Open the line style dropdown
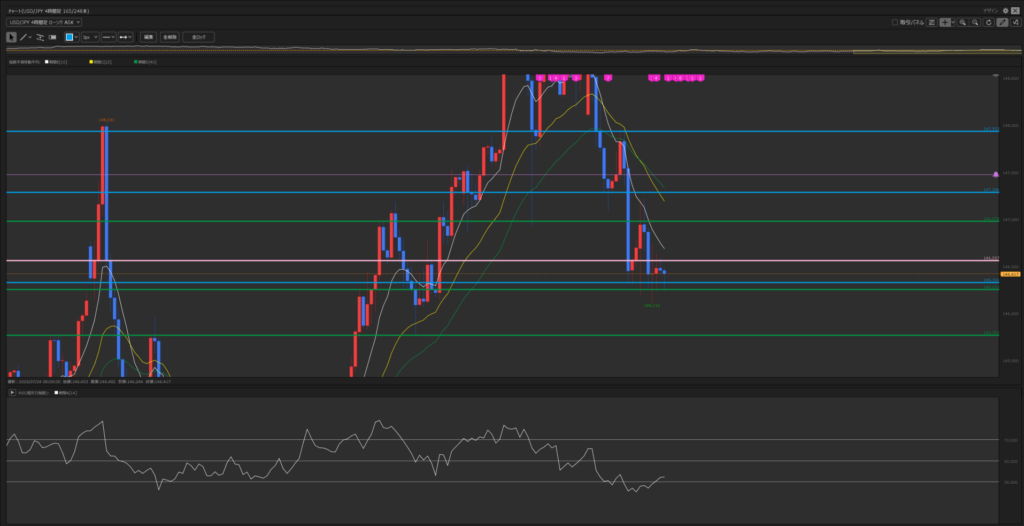The width and height of the screenshot is (1024, 526). point(108,37)
